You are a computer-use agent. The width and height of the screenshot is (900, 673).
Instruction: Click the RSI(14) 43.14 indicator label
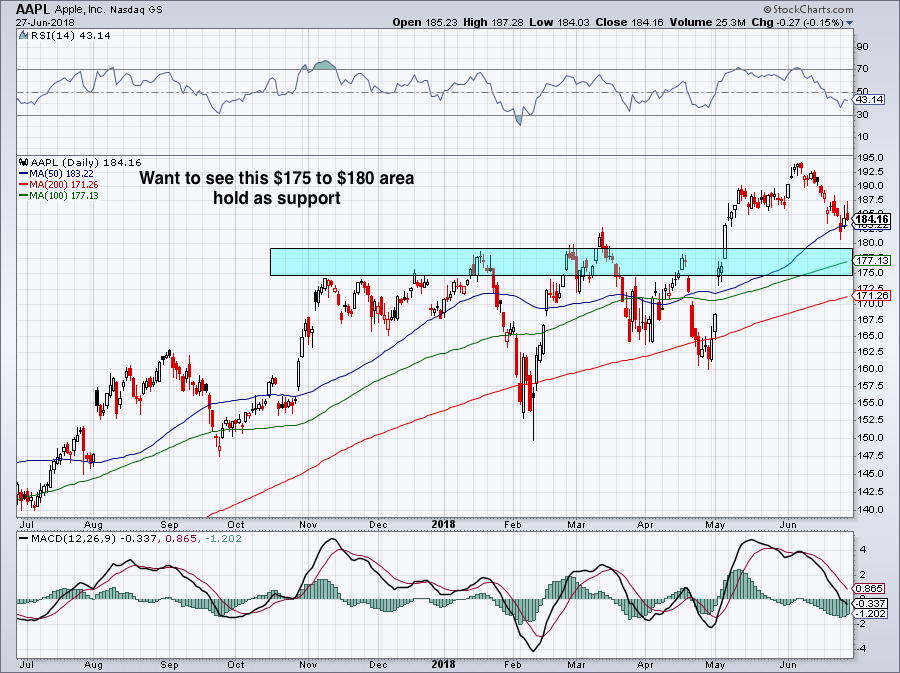71,36
